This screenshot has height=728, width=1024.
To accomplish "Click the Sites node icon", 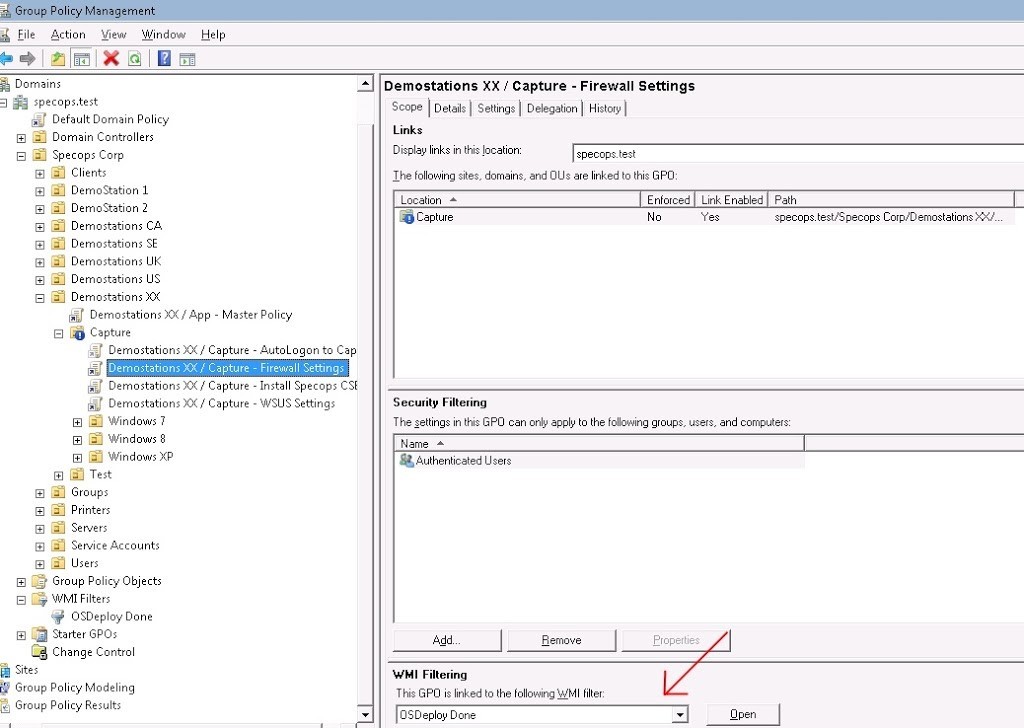I will [x=5, y=670].
